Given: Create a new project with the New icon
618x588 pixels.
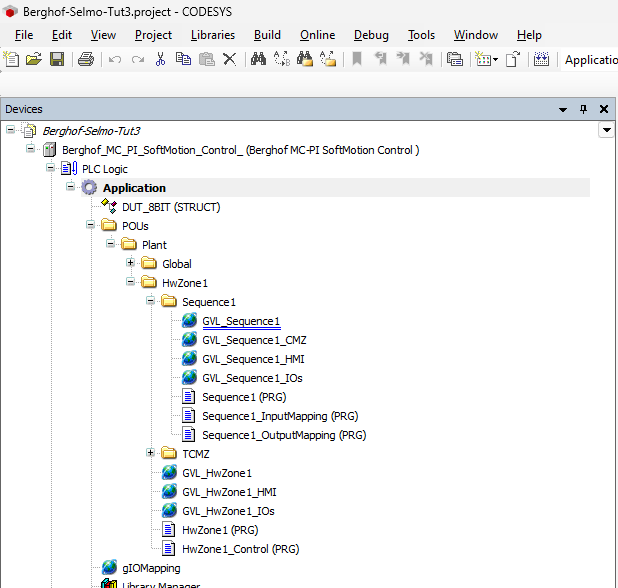Looking at the screenshot, I should [x=11, y=60].
